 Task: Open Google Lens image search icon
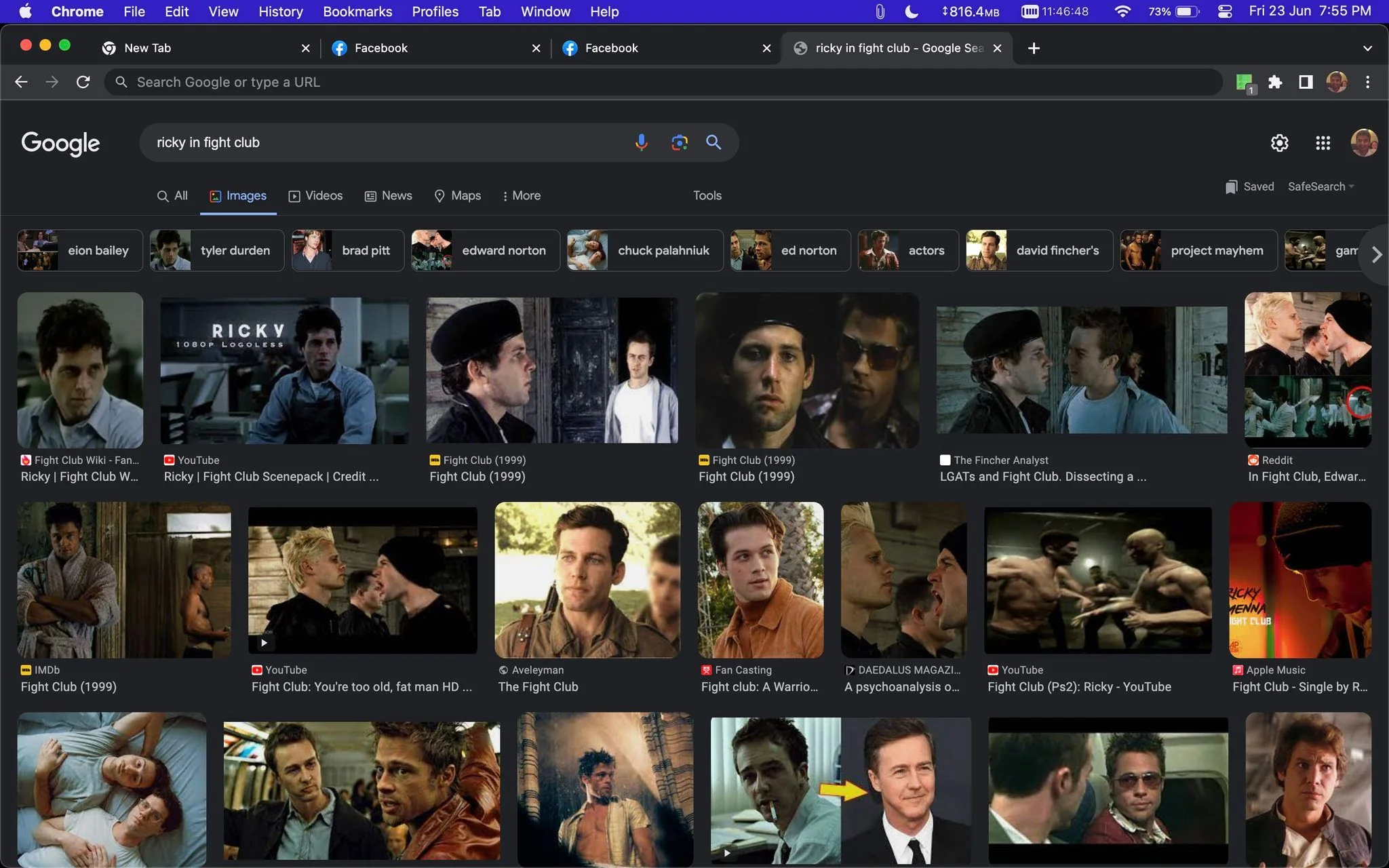click(x=679, y=142)
